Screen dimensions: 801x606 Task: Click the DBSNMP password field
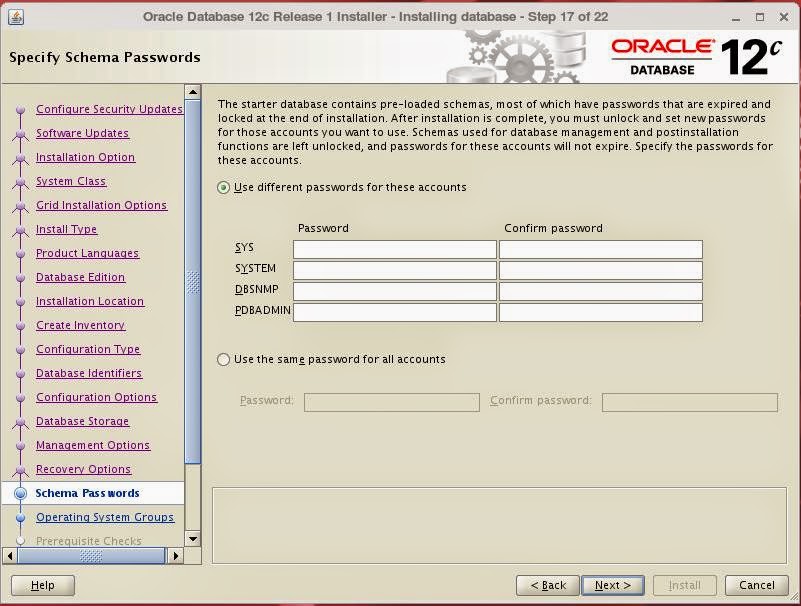[x=394, y=291]
